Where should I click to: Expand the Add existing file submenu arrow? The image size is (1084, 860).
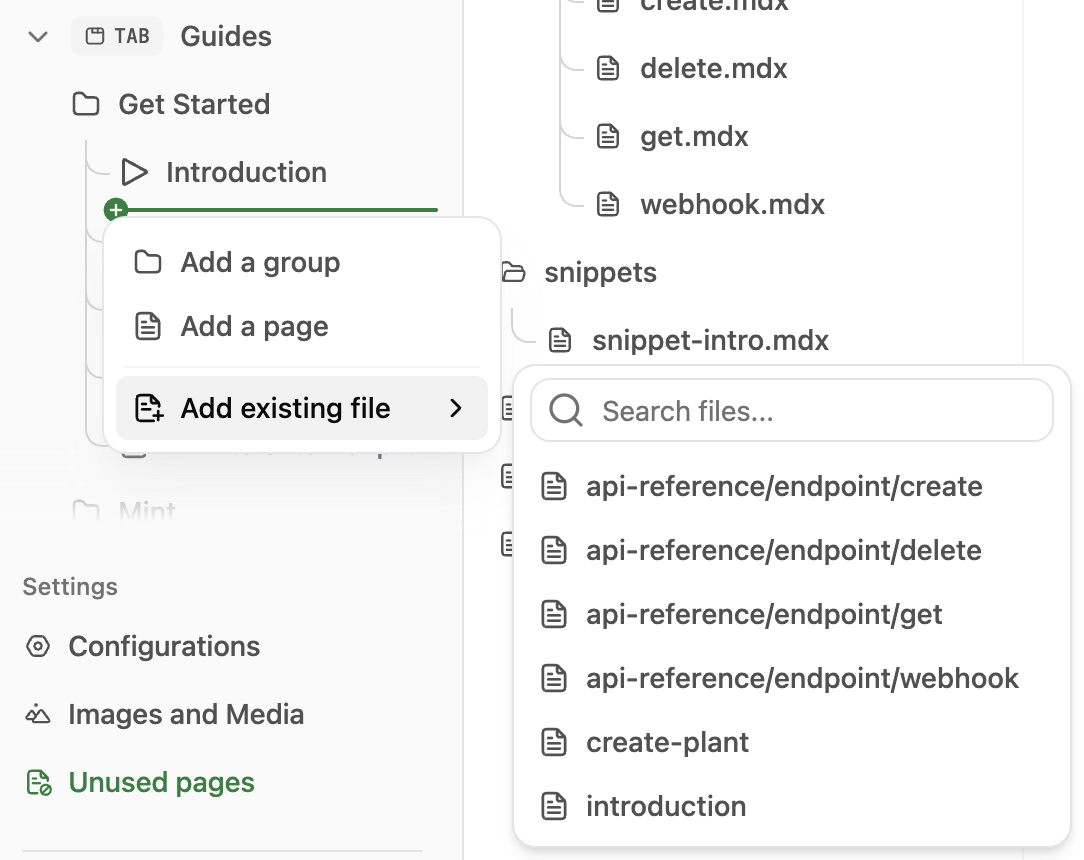tap(456, 408)
